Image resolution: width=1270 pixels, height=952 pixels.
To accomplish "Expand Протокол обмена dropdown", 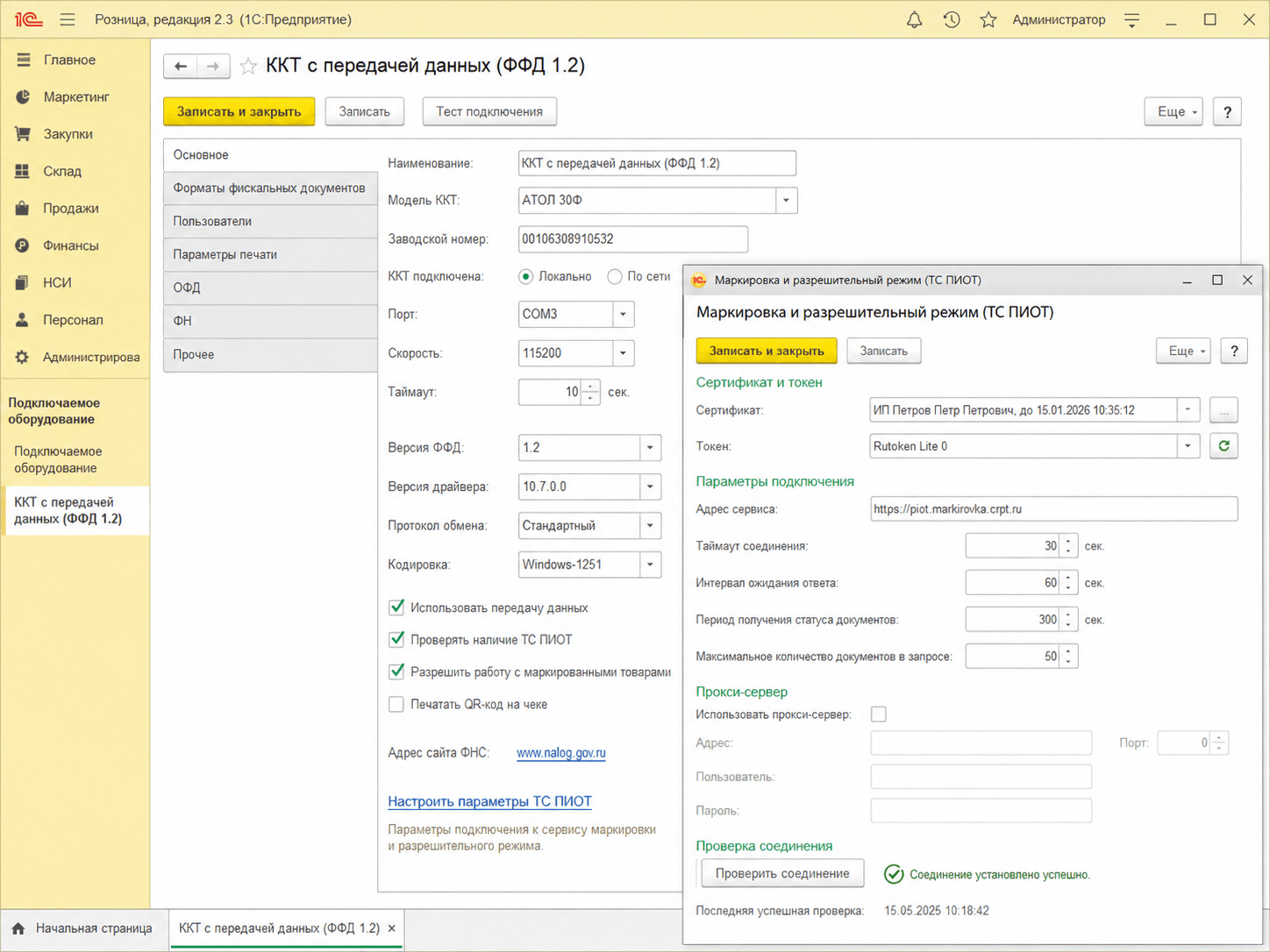I will (x=650, y=526).
